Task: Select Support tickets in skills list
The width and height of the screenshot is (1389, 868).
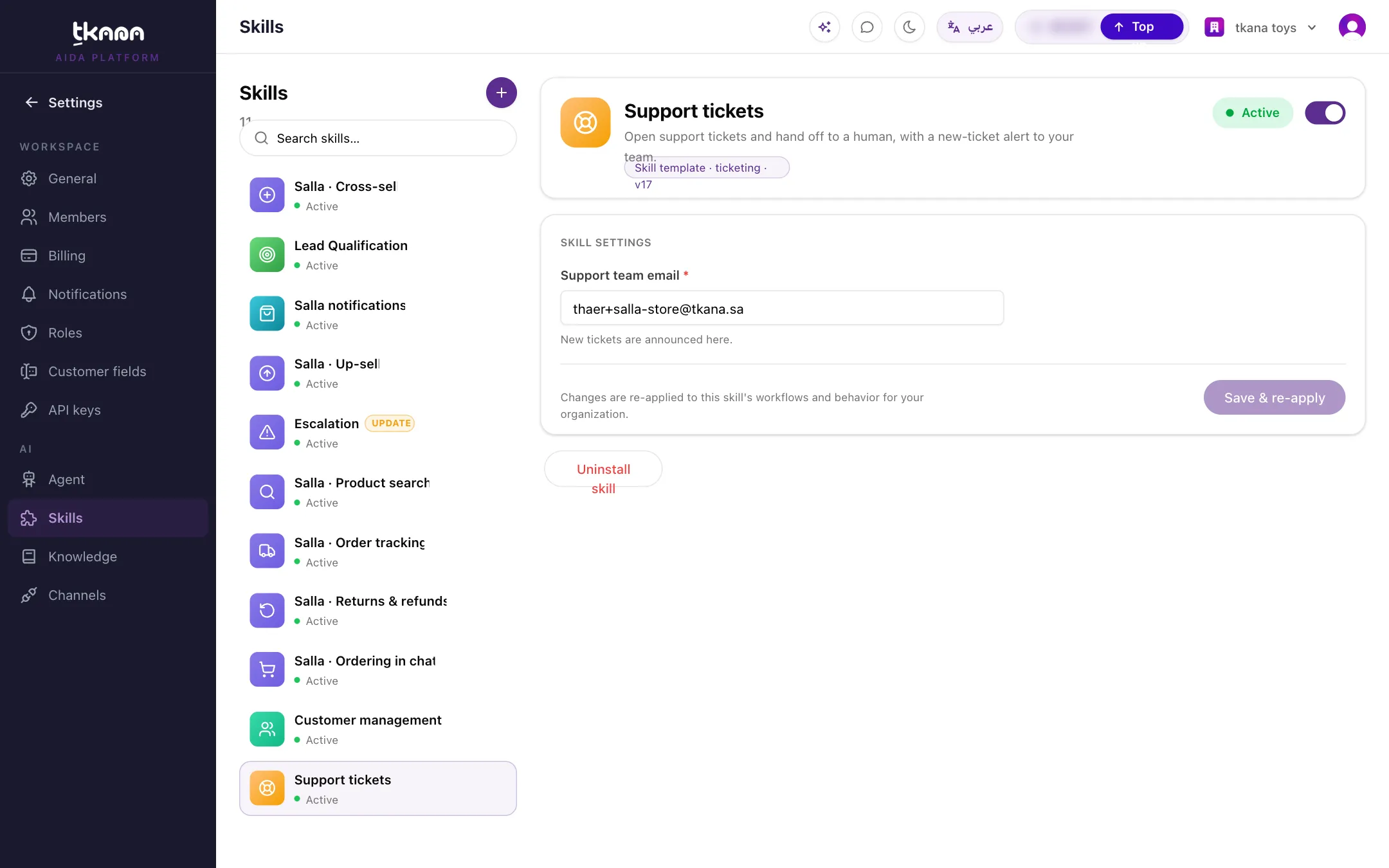Action: point(378,788)
